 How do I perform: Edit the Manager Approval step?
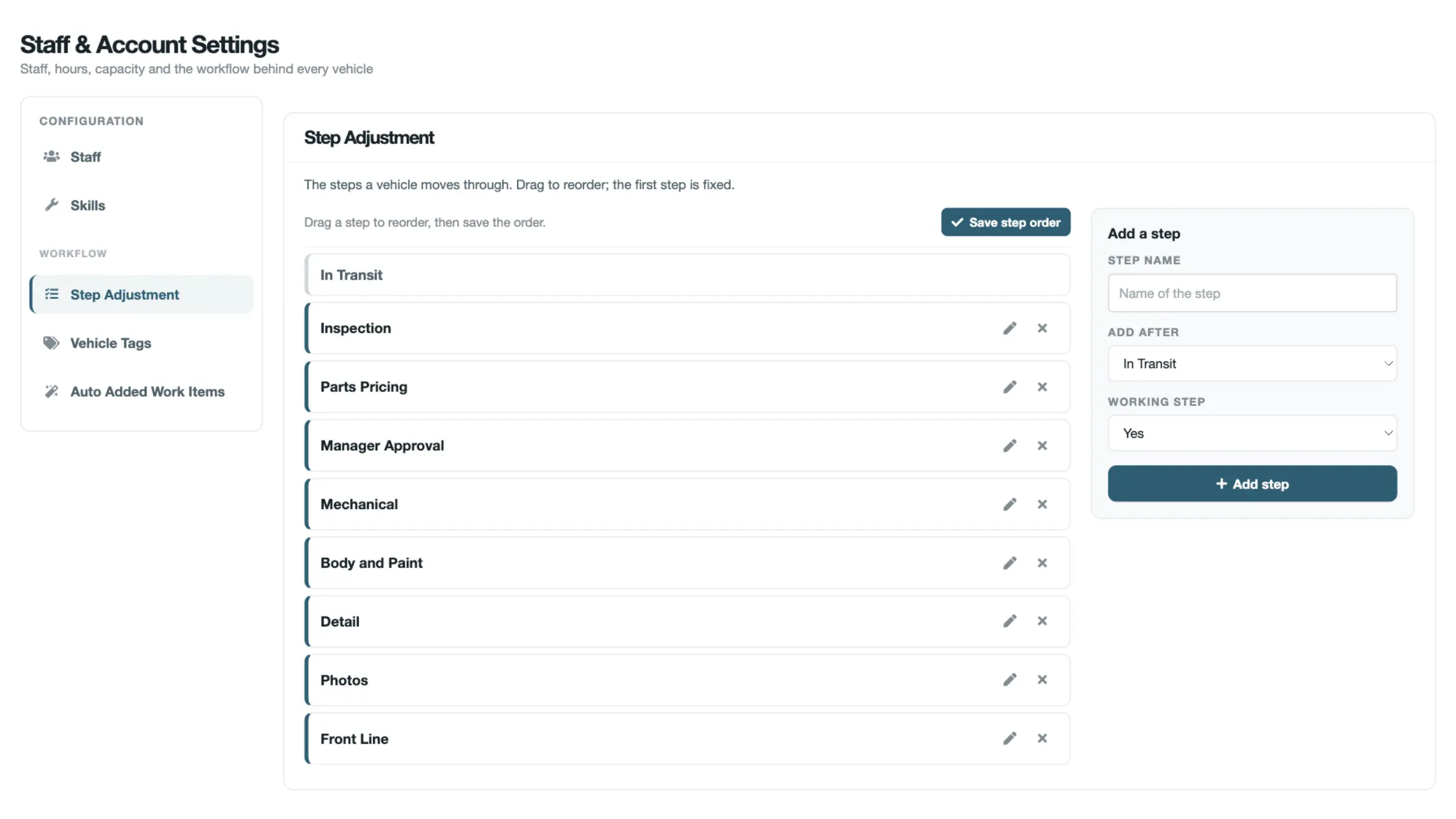click(1009, 446)
